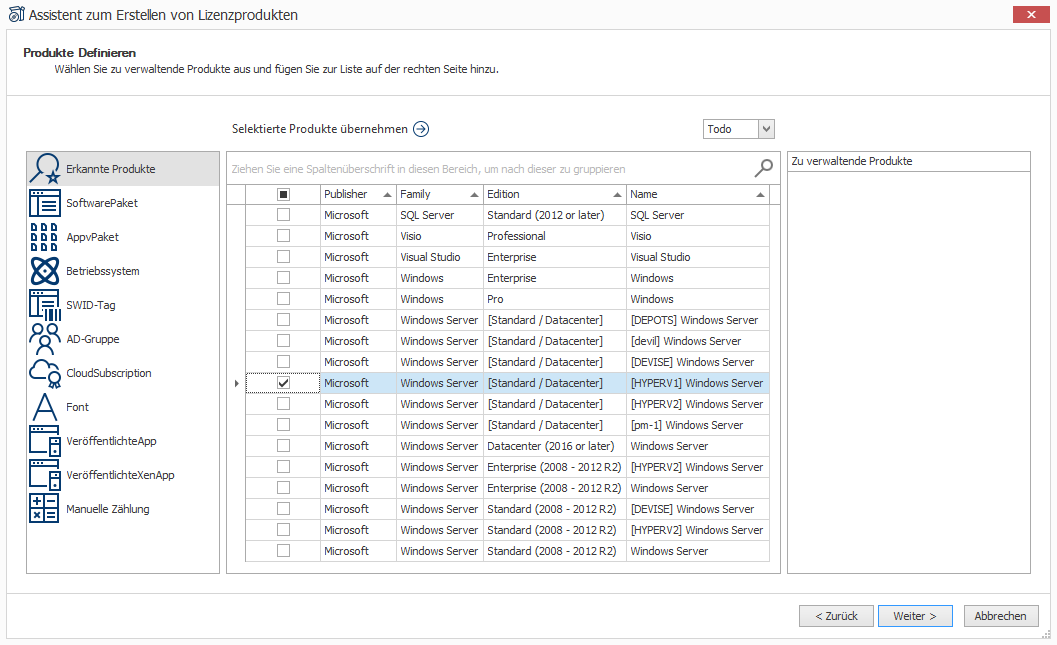Image resolution: width=1057 pixels, height=645 pixels.
Task: Click the Standard (2012 or later) edition cell
Action: 554,215
